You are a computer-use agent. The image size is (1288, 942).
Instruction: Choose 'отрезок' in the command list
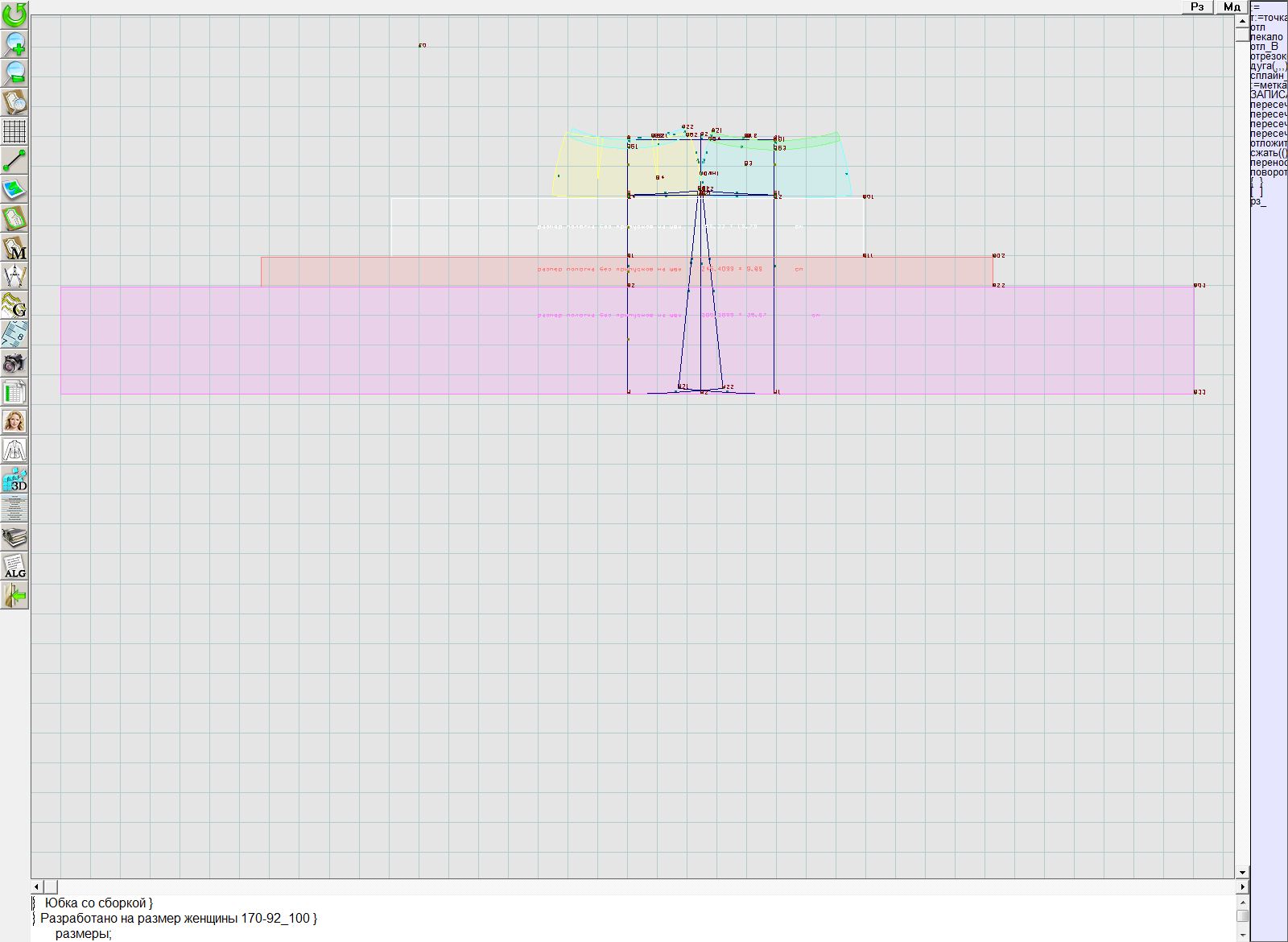tap(1268, 56)
